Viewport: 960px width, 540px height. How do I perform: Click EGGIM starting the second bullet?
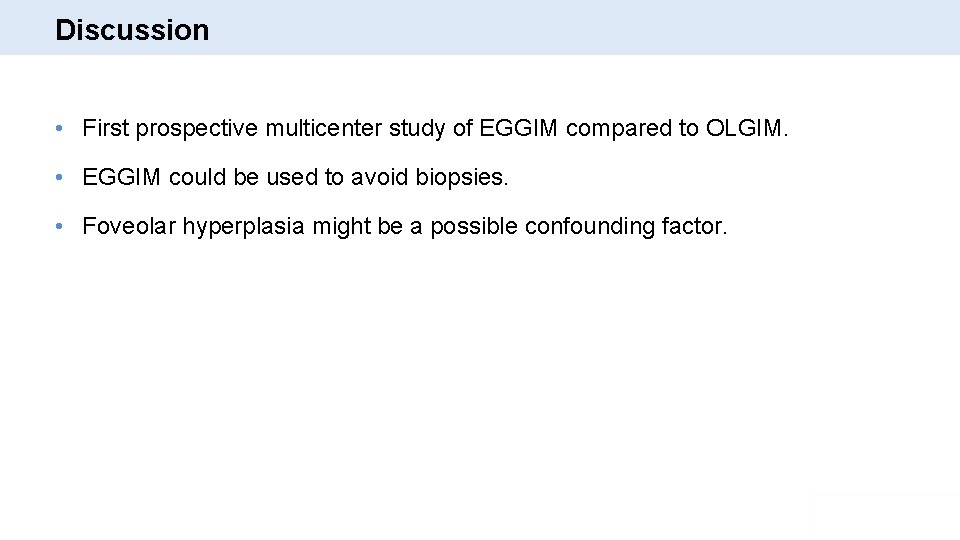[x=121, y=177]
